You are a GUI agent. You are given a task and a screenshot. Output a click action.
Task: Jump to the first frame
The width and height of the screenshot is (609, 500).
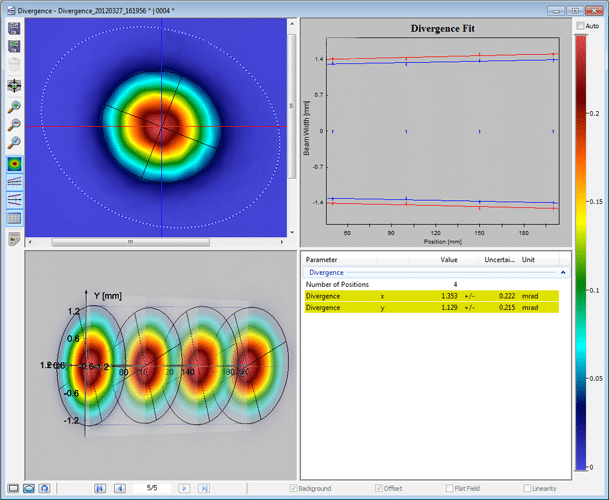click(100, 488)
